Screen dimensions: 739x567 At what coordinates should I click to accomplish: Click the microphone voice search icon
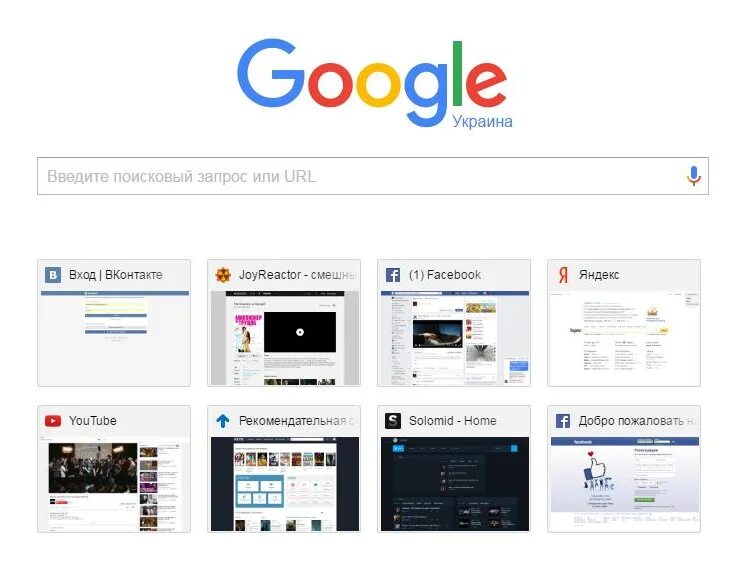click(693, 176)
